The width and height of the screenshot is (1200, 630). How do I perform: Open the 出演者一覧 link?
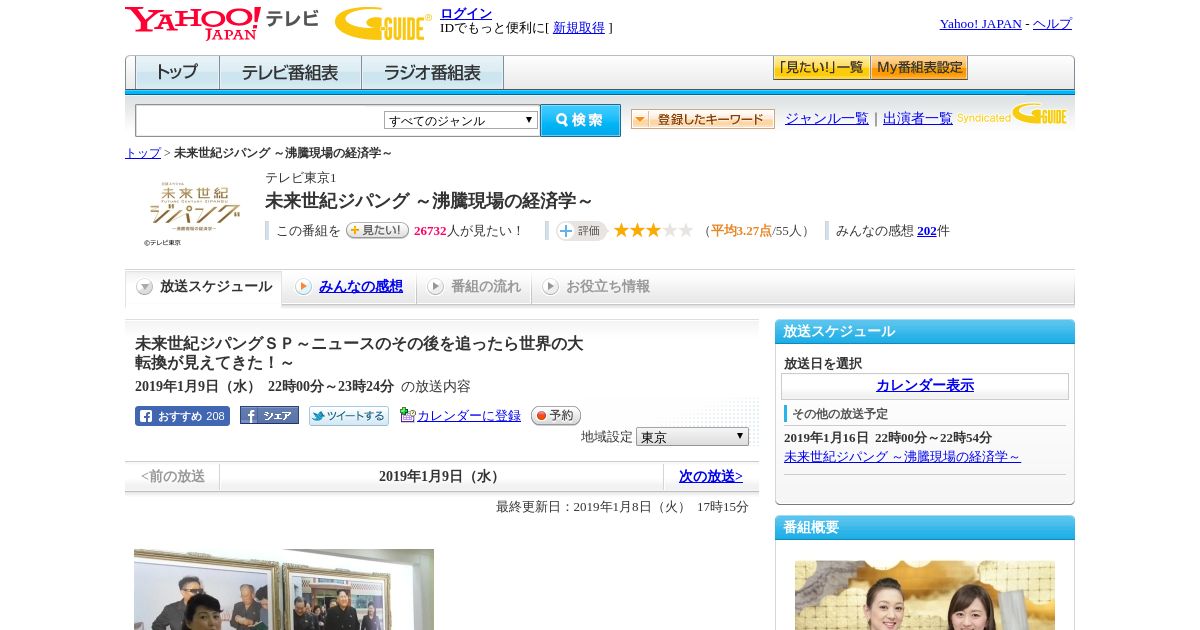pyautogui.click(x=918, y=119)
